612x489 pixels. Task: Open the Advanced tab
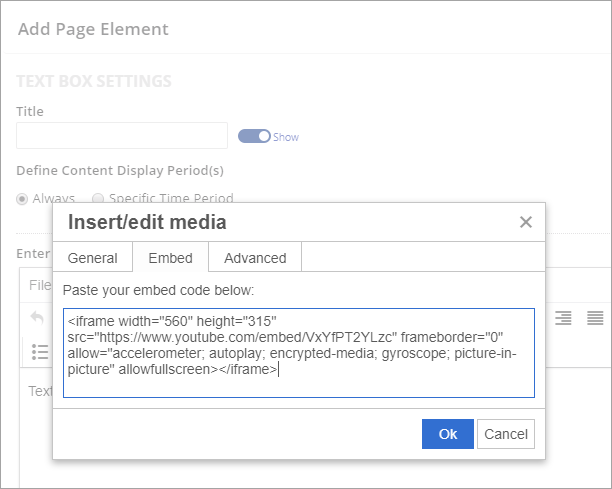[x=255, y=258]
